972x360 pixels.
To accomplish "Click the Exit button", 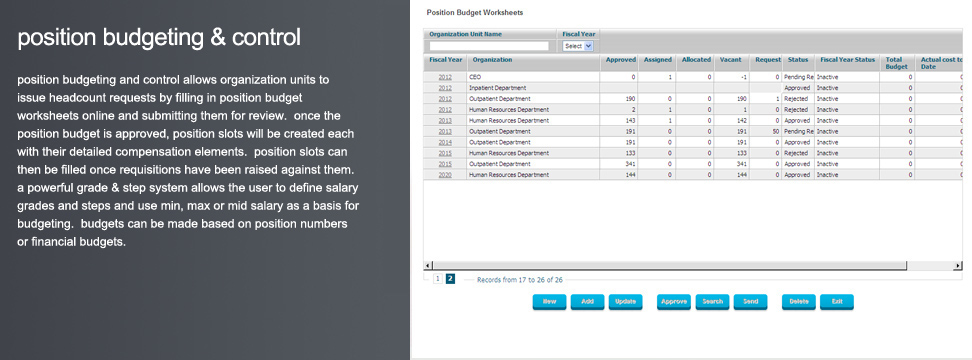I will point(837,302).
